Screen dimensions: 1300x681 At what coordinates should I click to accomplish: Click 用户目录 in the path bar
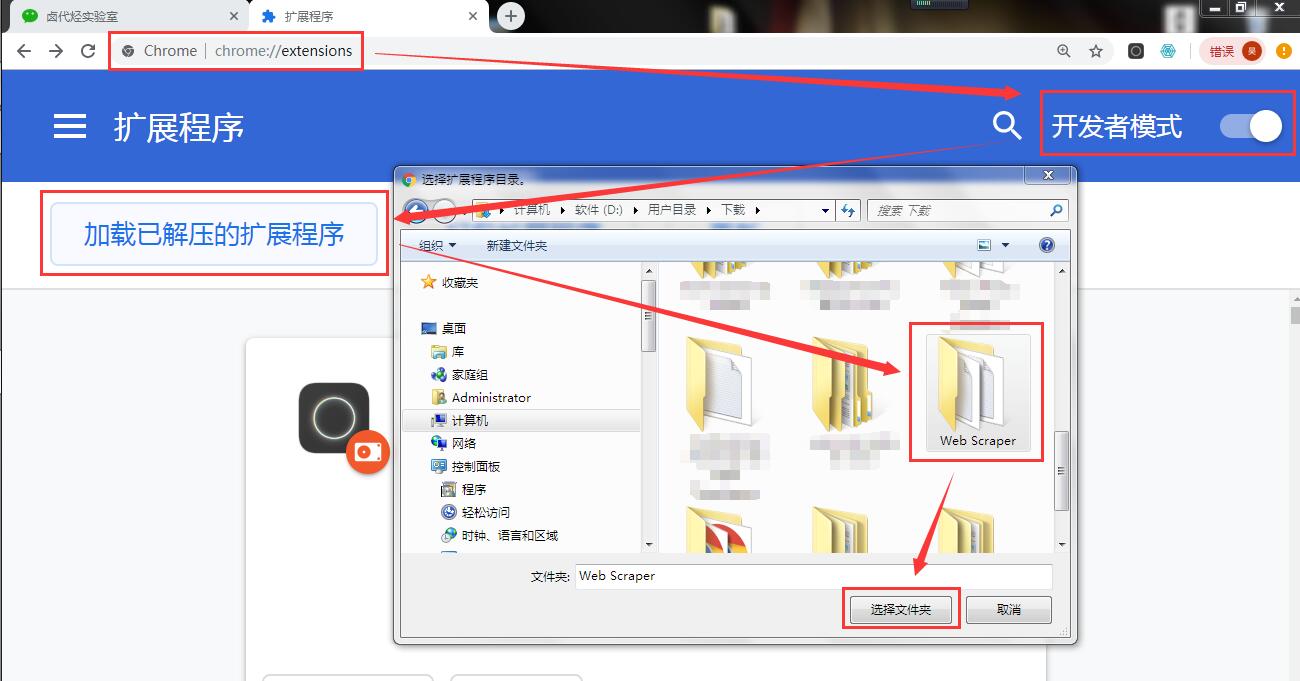[x=671, y=210]
